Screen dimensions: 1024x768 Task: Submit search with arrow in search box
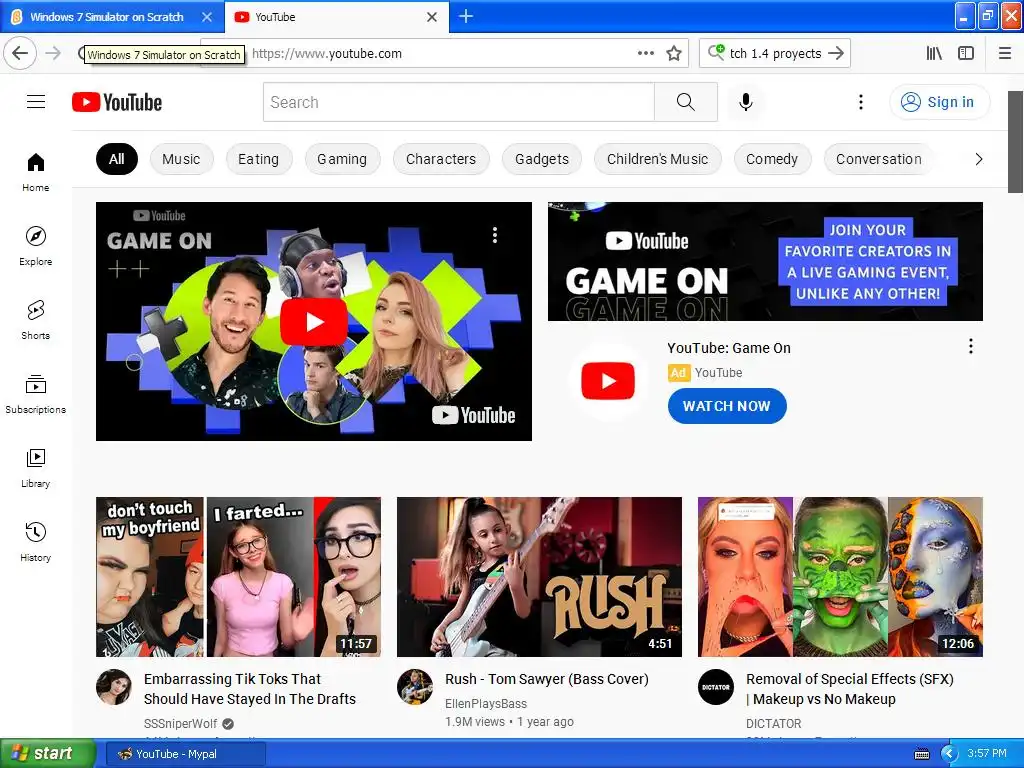pyautogui.click(x=836, y=54)
